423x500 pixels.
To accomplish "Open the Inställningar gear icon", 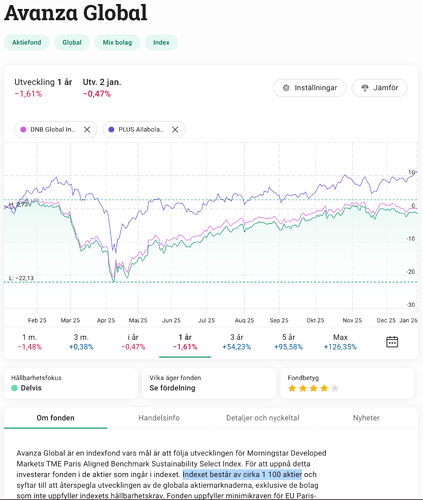I will [x=286, y=88].
